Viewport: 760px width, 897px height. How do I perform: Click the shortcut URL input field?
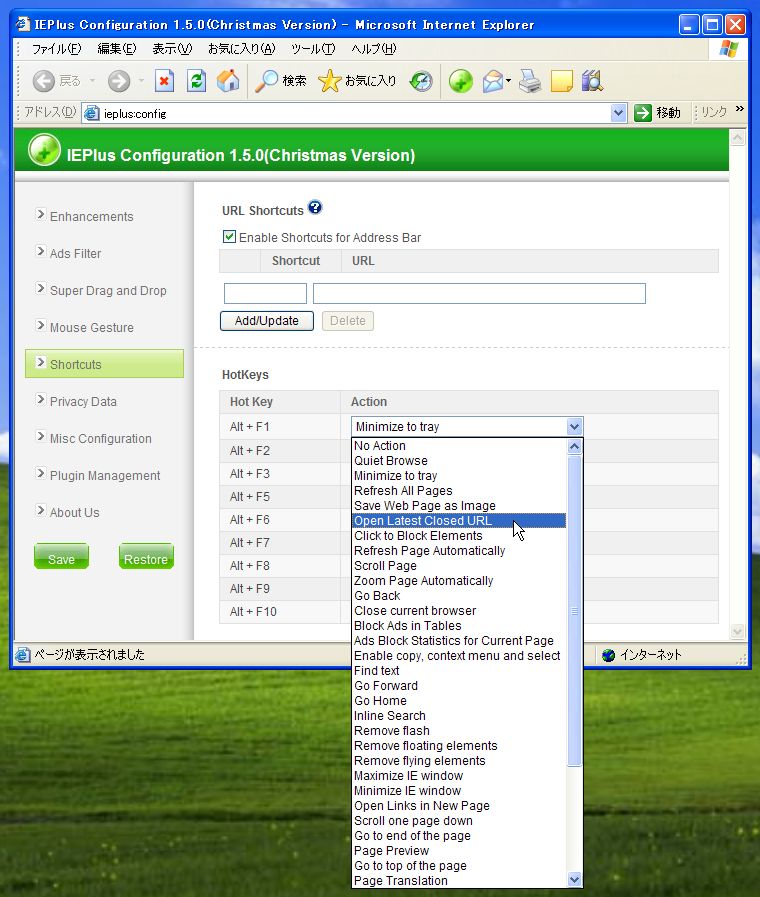479,293
